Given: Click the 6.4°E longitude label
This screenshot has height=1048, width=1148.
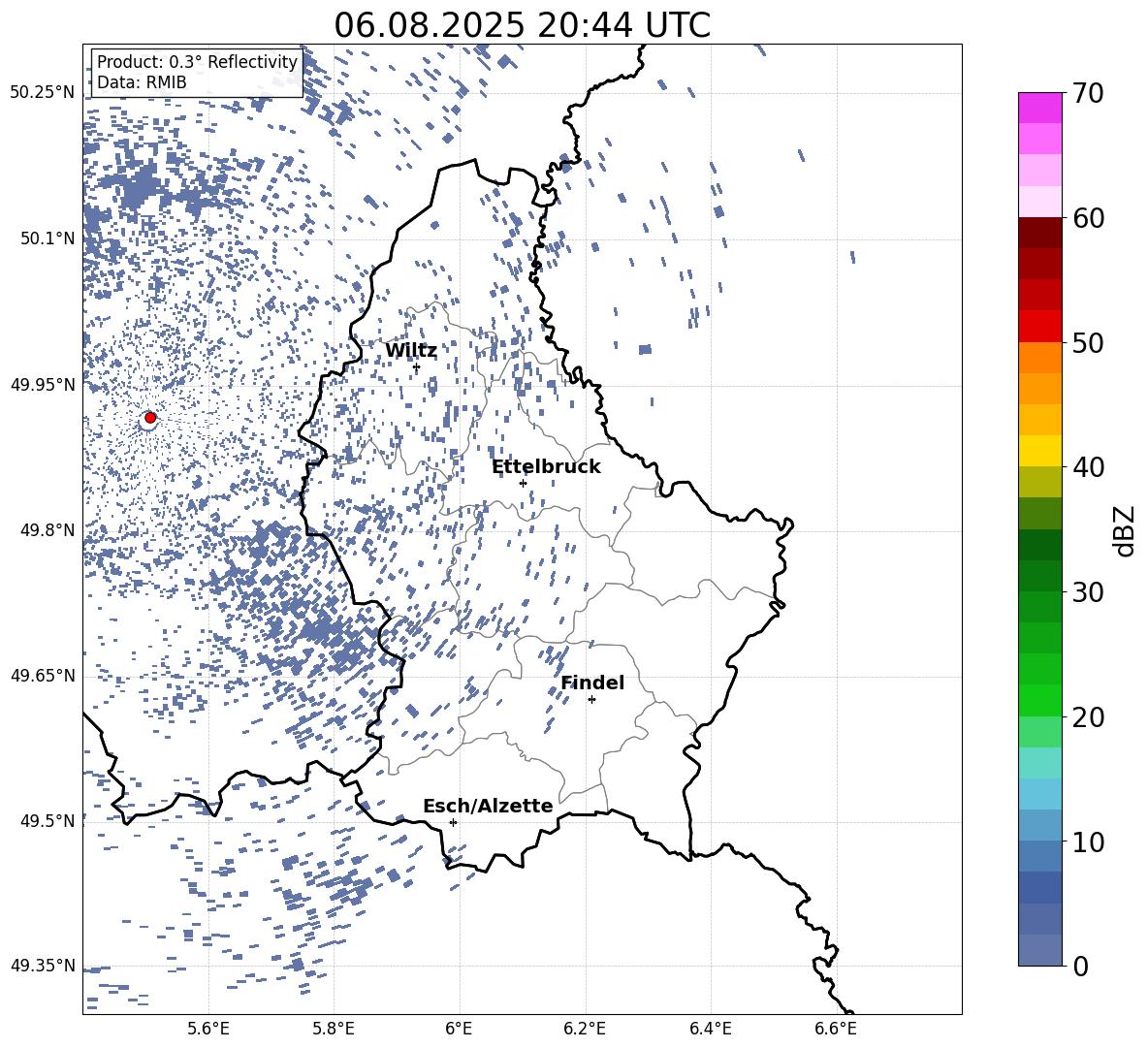Looking at the screenshot, I should coord(710,1029).
